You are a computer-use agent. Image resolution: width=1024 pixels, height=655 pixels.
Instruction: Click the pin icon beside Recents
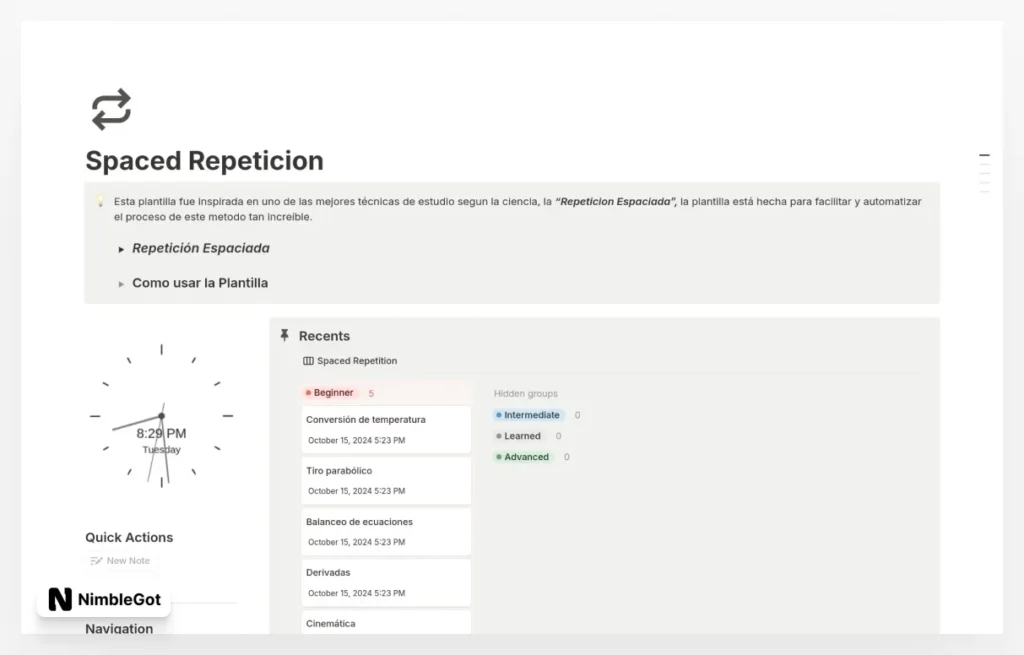pyautogui.click(x=285, y=335)
